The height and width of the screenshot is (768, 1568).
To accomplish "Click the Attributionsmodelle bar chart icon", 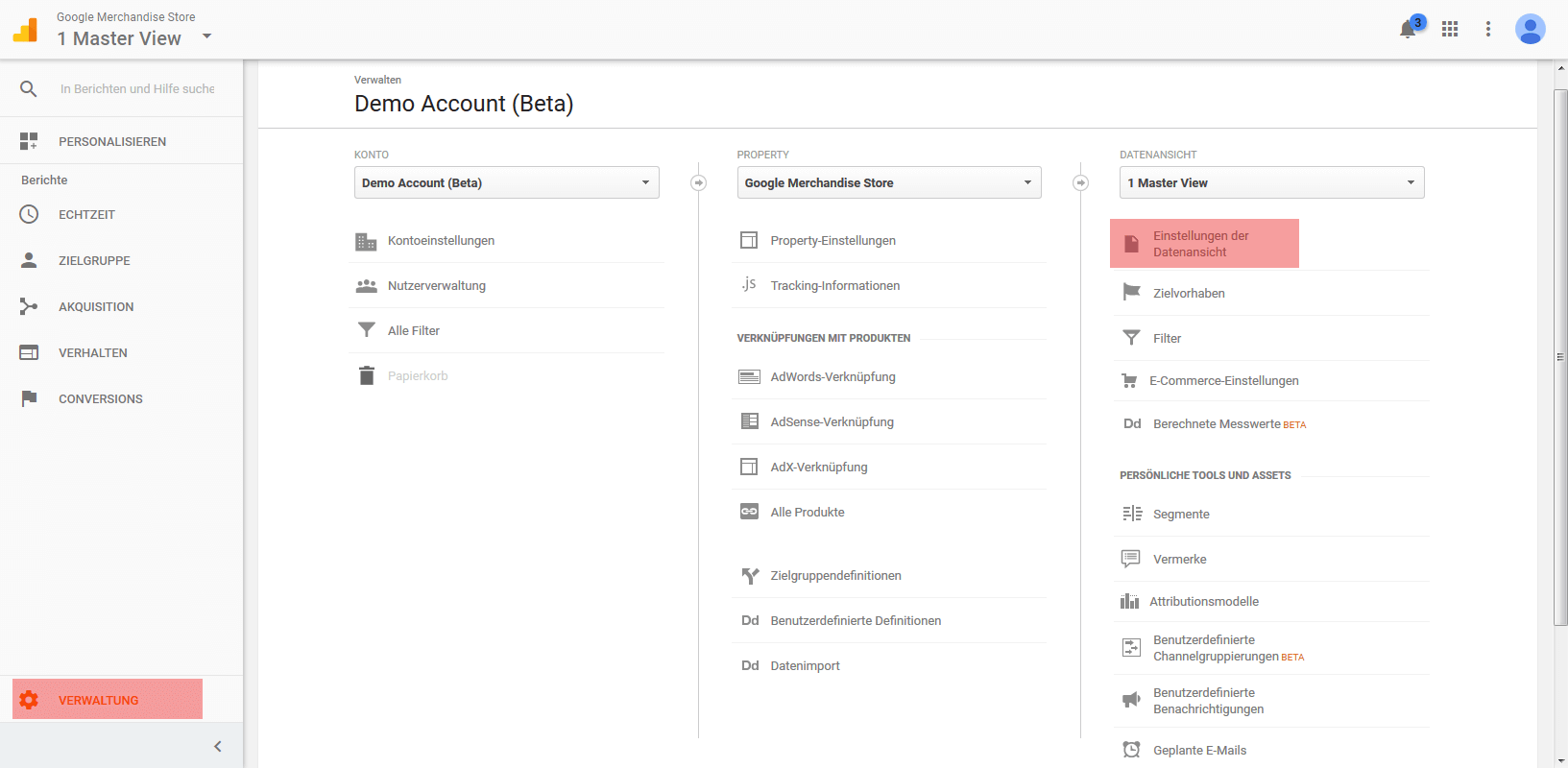I will [x=1129, y=601].
